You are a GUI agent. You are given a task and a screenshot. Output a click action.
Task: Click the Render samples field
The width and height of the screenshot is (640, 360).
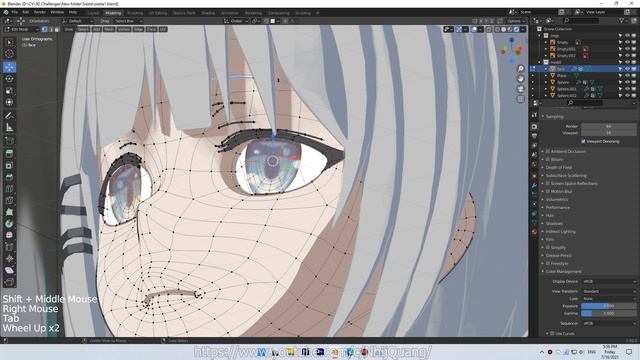pos(609,126)
